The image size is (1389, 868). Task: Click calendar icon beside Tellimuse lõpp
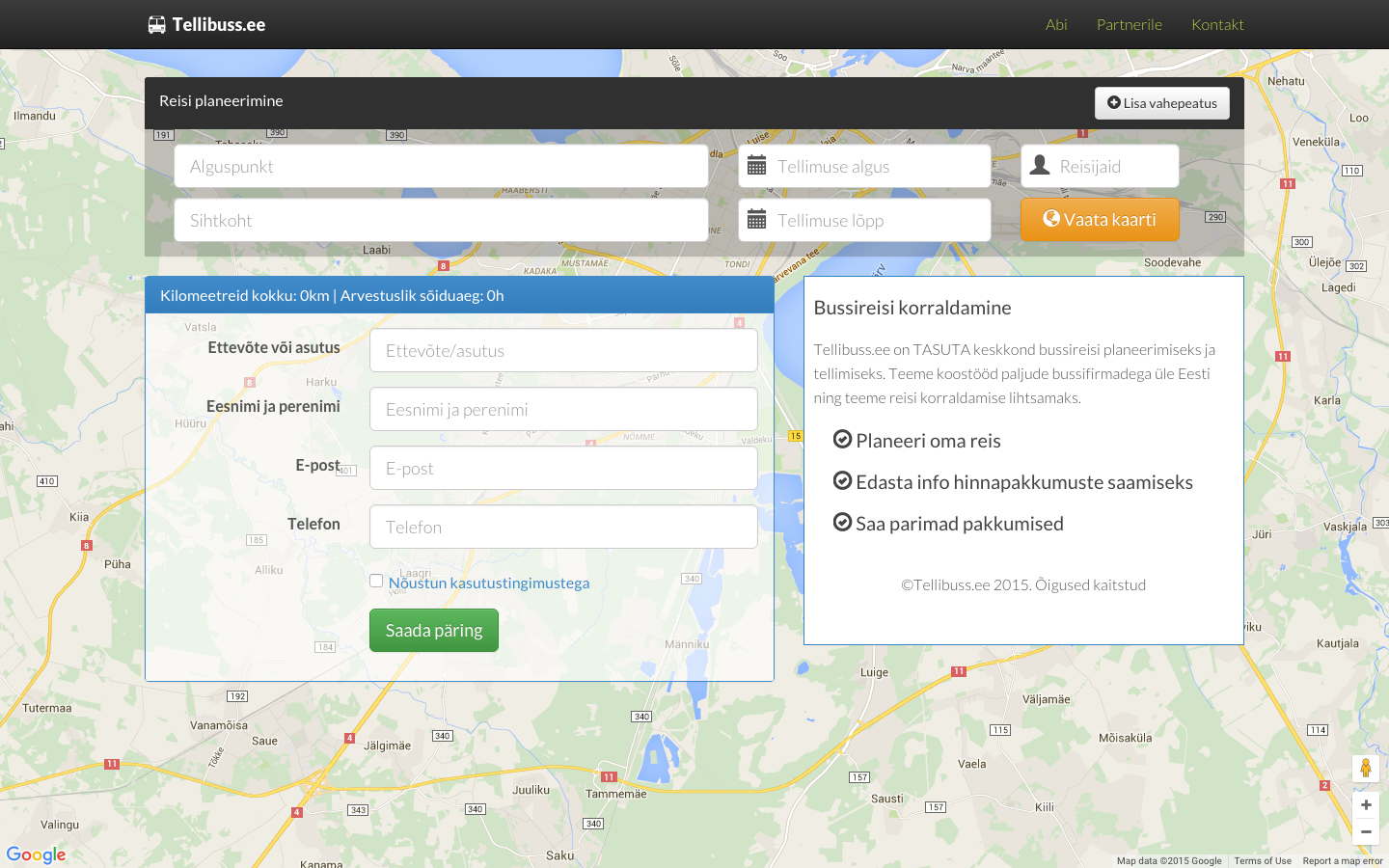point(757,220)
